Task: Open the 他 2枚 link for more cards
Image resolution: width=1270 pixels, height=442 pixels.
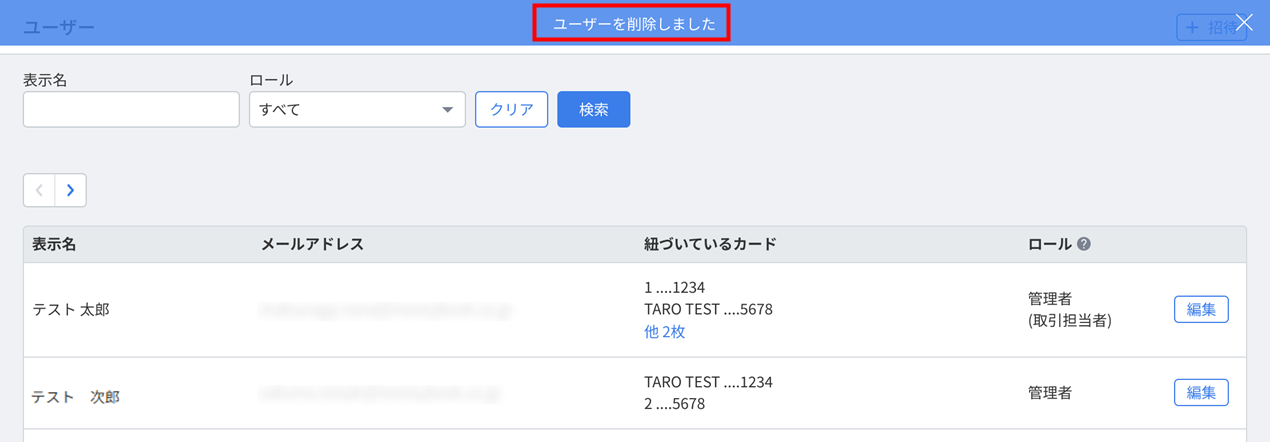Action: [x=665, y=332]
